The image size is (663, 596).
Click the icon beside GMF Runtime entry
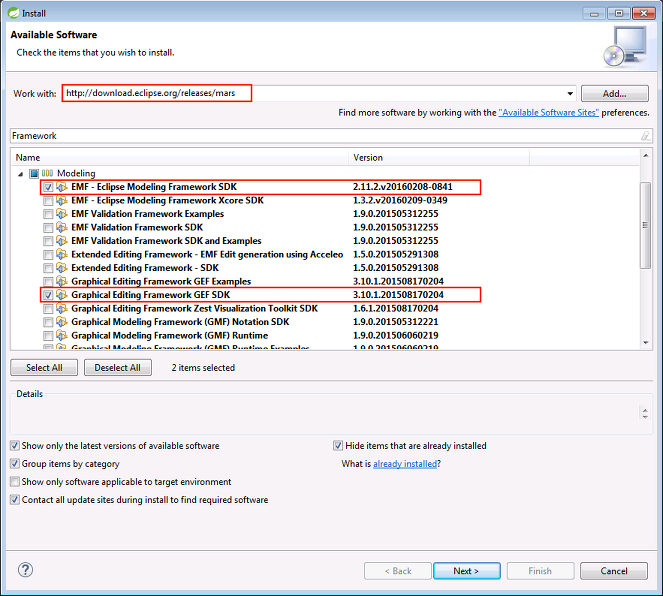(62, 336)
